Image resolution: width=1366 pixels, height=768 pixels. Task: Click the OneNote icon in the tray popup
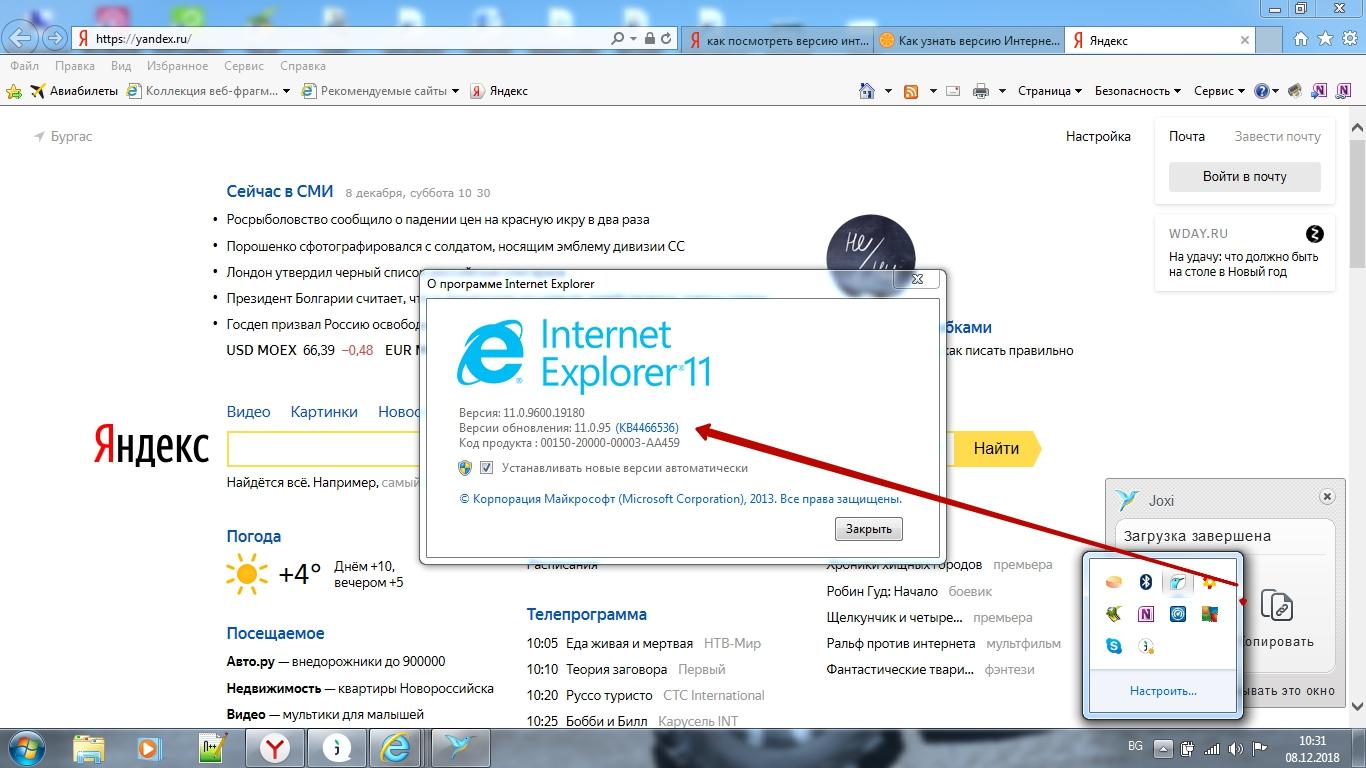click(x=1146, y=614)
